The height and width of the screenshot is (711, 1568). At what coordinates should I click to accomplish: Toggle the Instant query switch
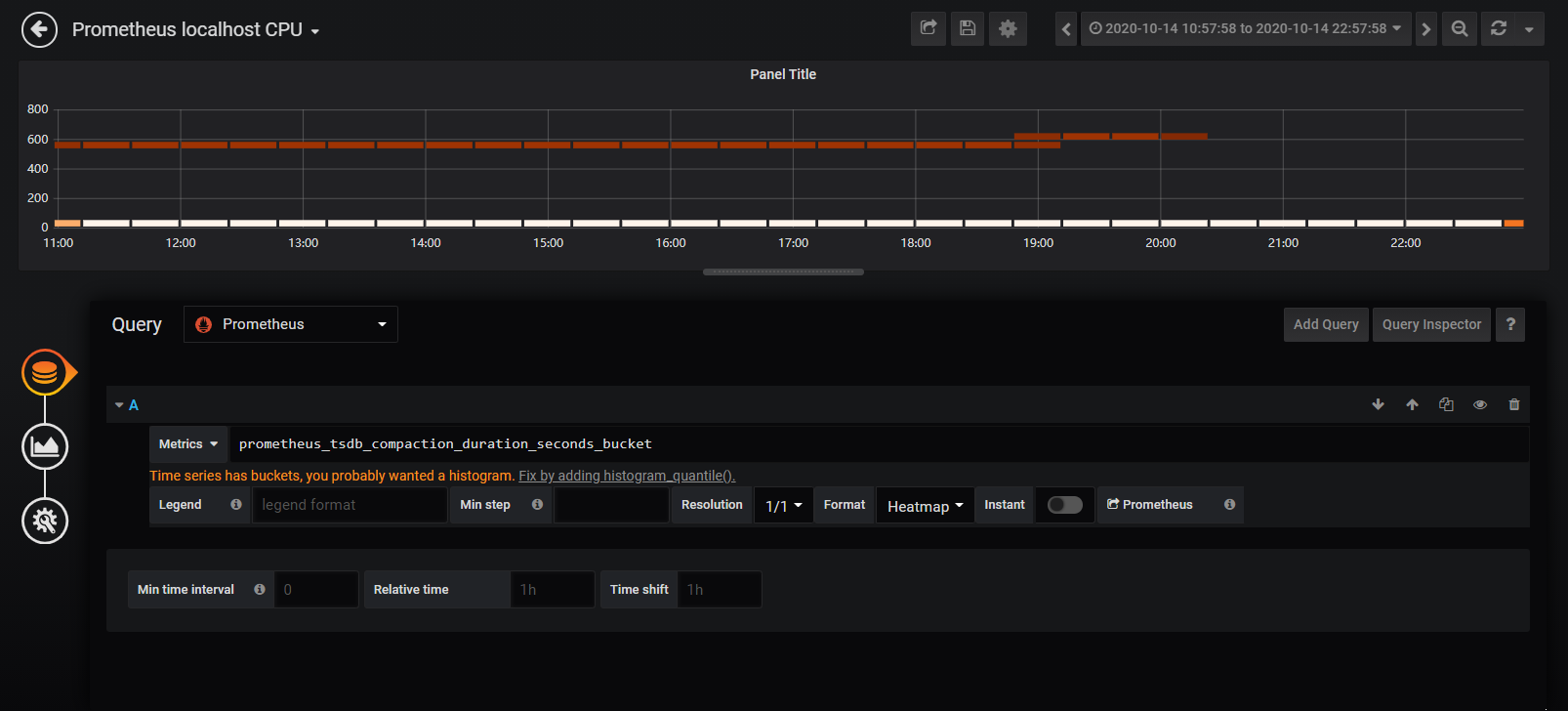click(x=1064, y=505)
